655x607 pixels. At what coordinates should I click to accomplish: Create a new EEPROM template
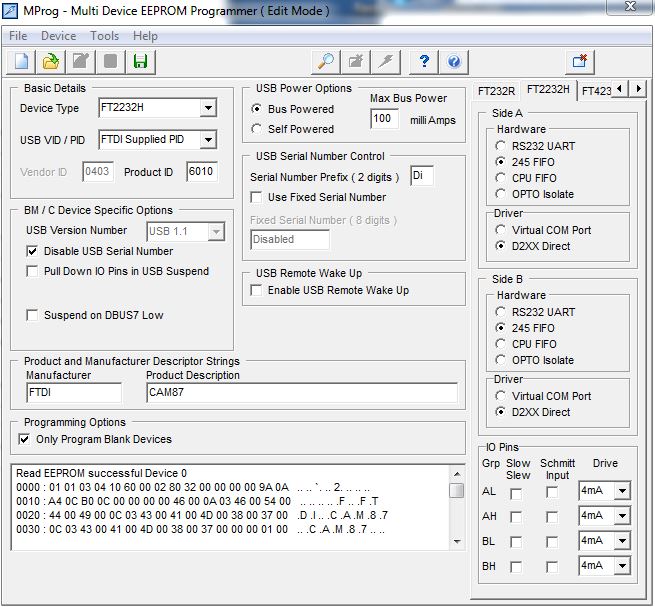(21, 62)
